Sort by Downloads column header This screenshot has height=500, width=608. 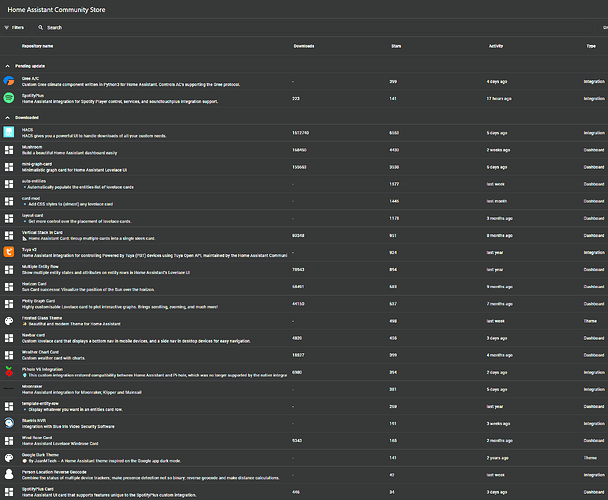pos(304,46)
